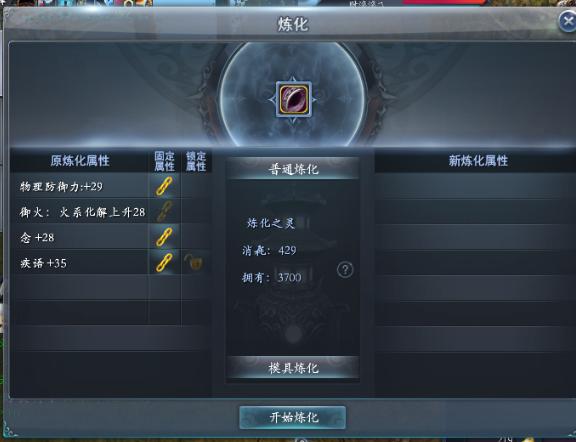Select the 御火: 火系化解上升28 attribute row
This screenshot has height=442, width=576.
[x=79, y=212]
